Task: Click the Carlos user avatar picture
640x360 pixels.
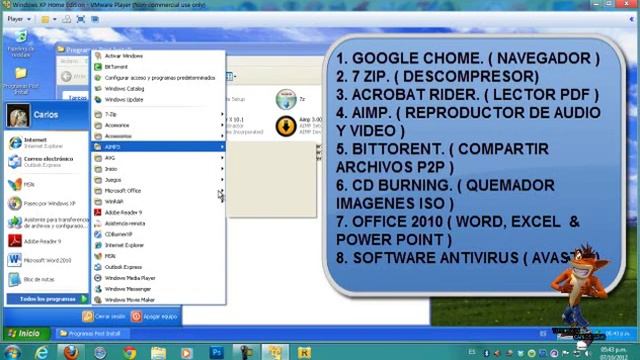Action: pos(18,115)
